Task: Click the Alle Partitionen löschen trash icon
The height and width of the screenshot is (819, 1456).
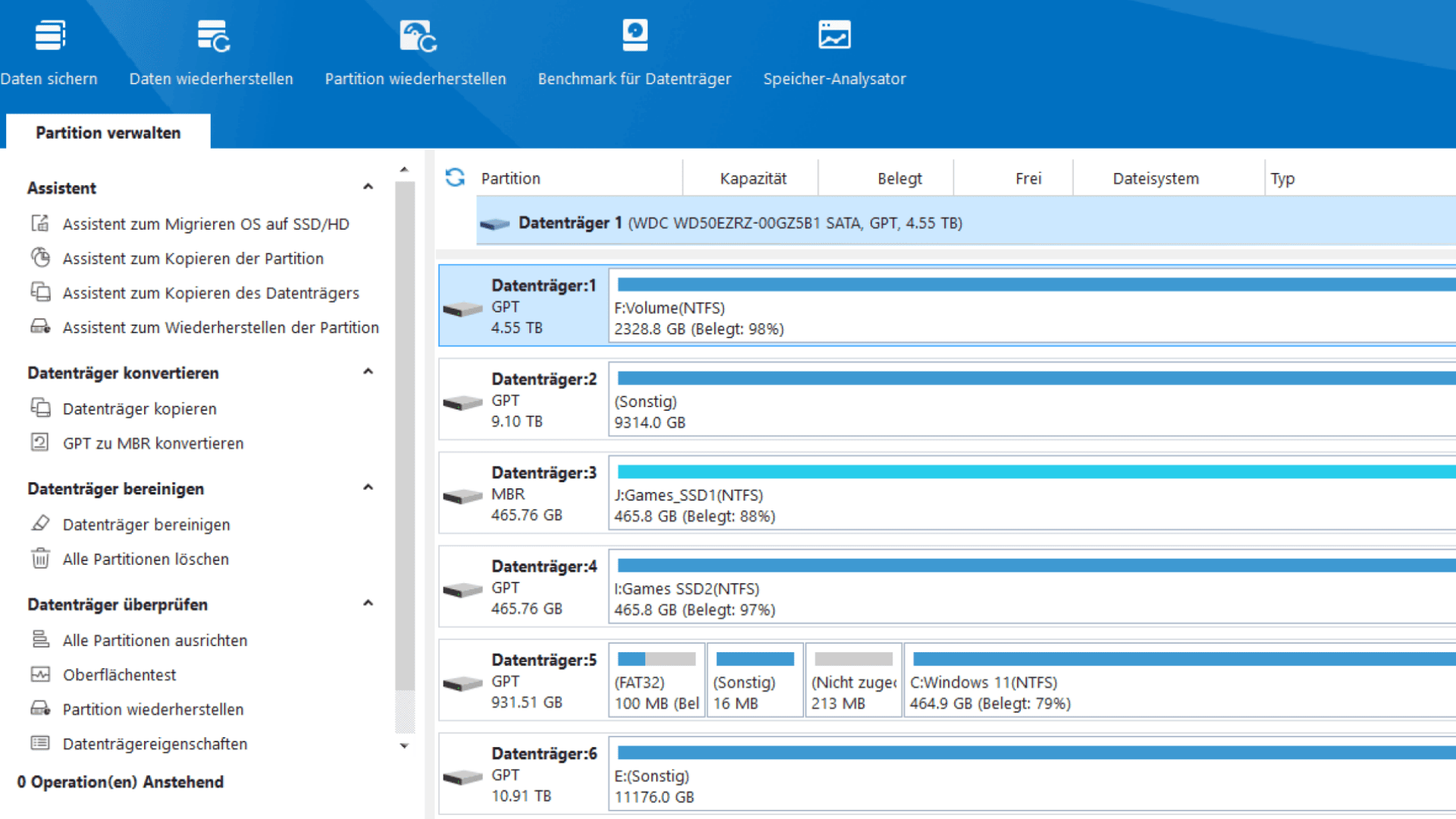Action: click(x=40, y=559)
